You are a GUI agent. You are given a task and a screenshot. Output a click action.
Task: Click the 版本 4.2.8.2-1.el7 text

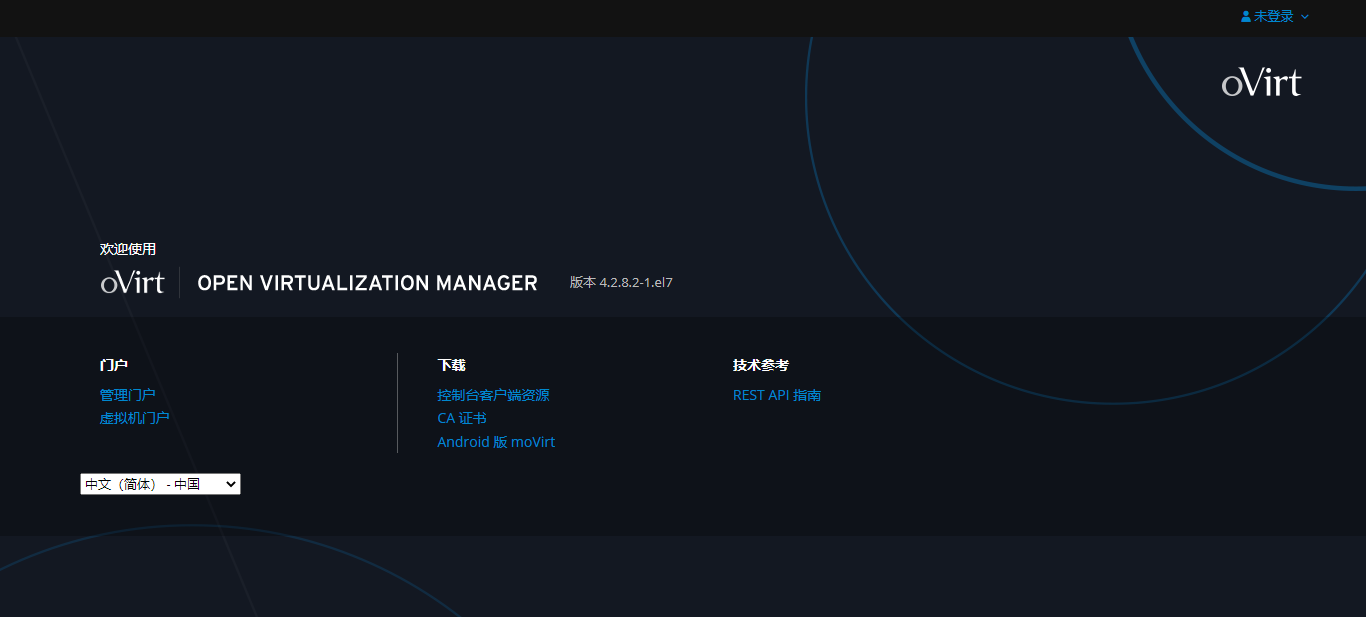click(x=621, y=283)
